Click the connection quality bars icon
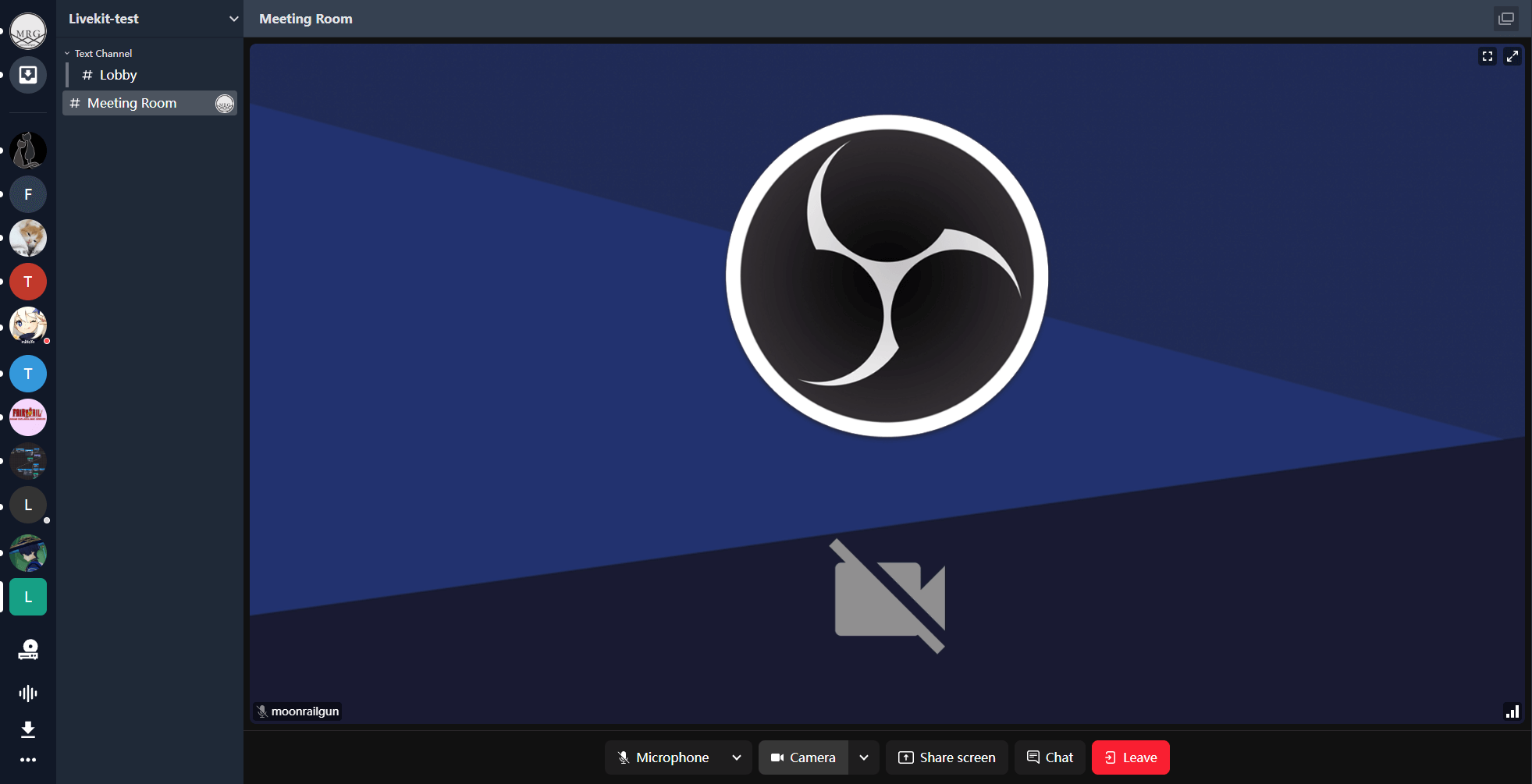Viewport: 1532px width, 784px height. point(1512,711)
